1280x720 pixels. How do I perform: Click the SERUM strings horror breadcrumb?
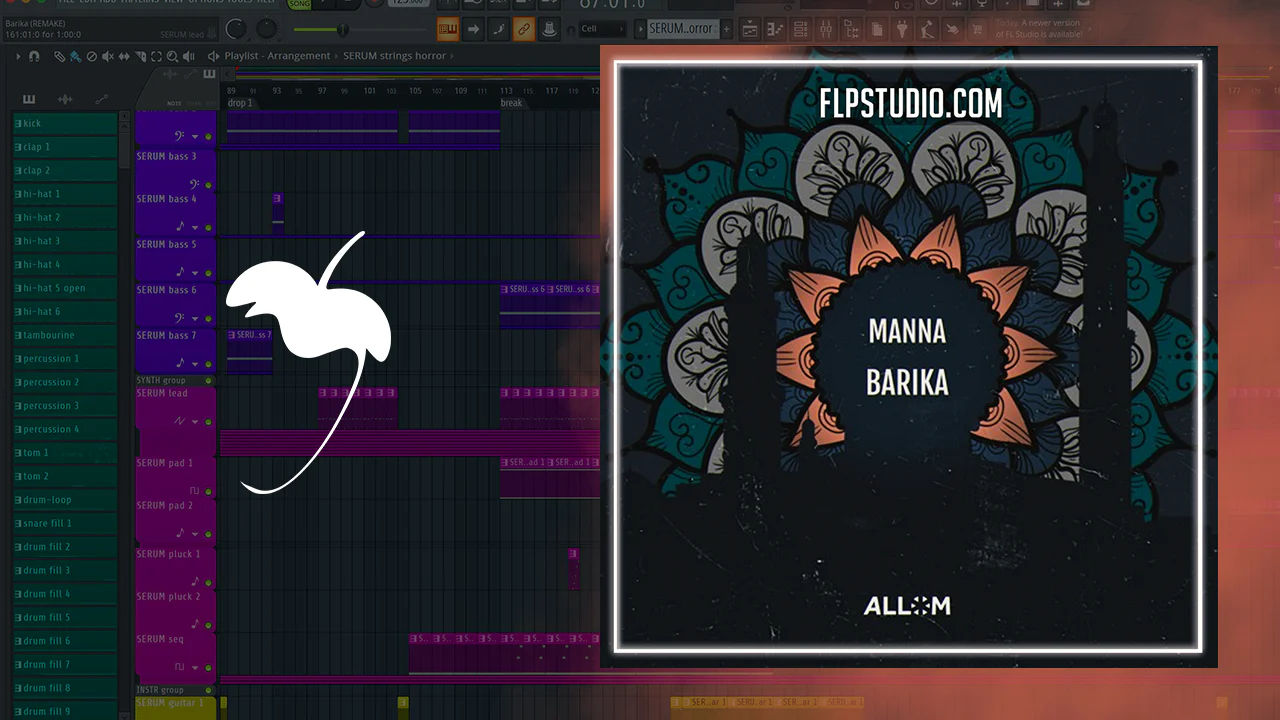point(394,56)
